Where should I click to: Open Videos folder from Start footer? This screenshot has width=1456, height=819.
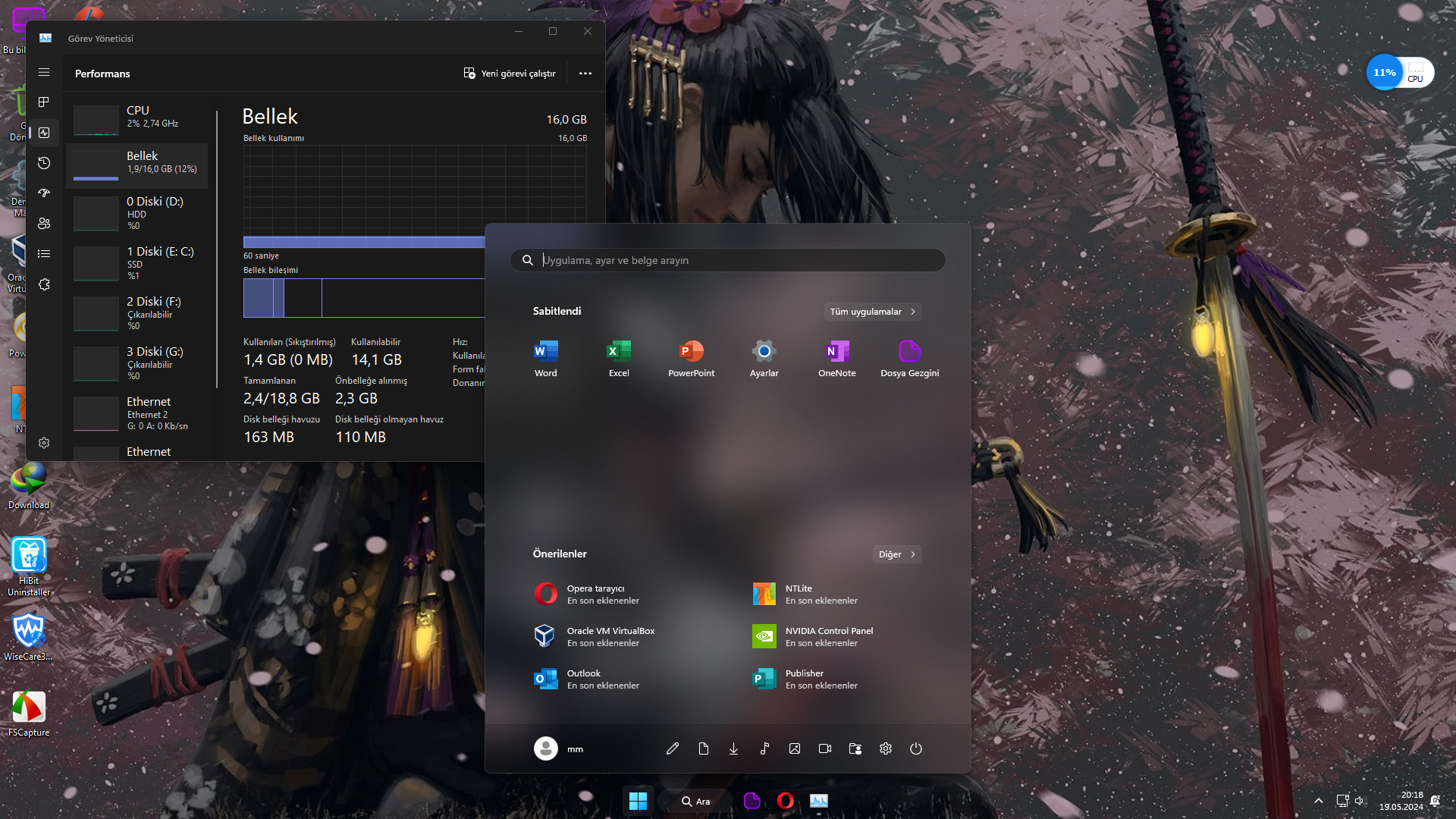[x=825, y=748]
